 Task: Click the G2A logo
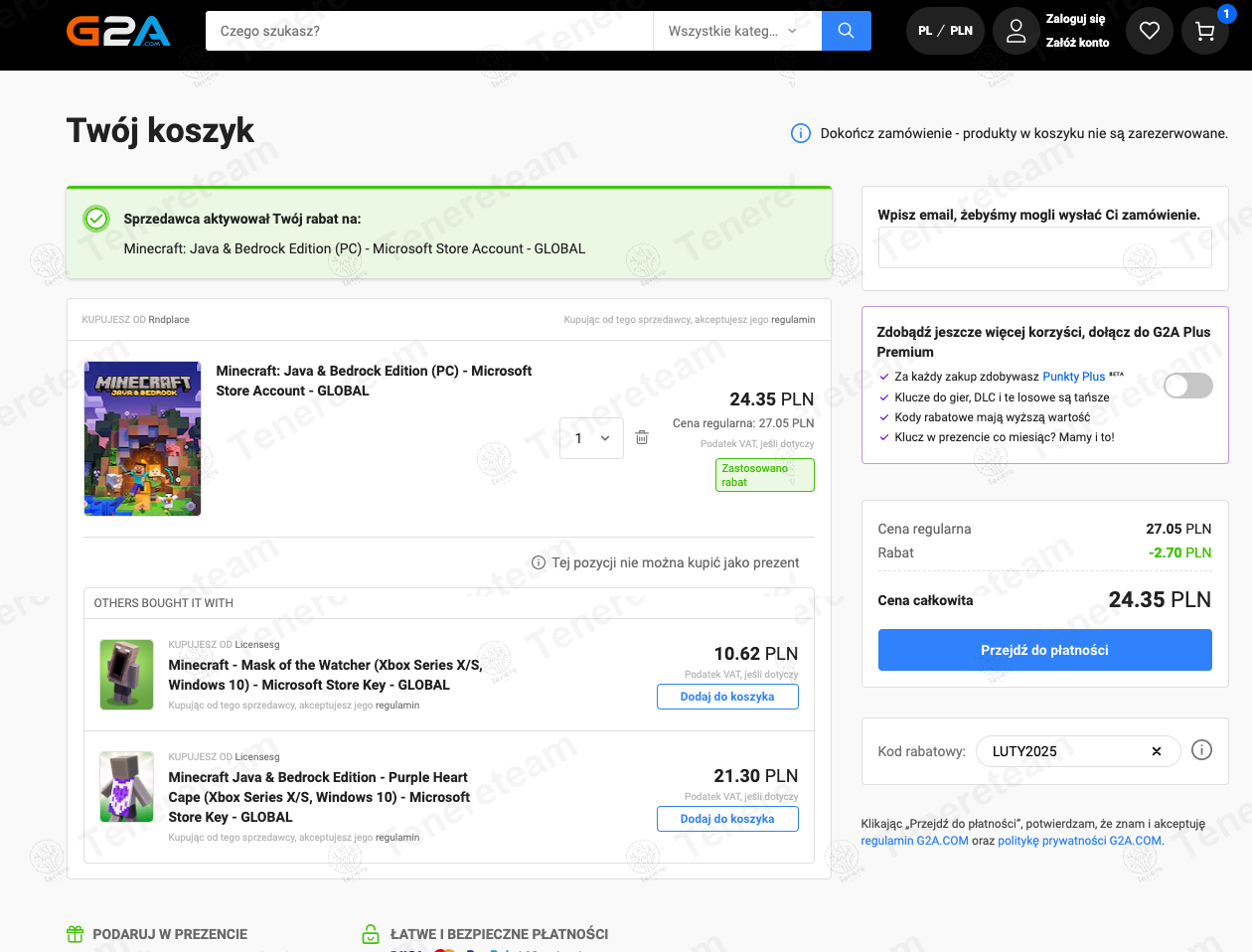(118, 31)
